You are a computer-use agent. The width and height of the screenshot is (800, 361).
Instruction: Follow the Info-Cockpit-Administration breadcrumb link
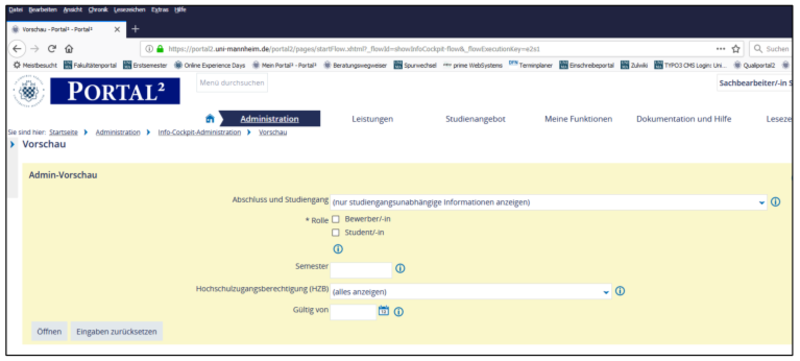199,132
